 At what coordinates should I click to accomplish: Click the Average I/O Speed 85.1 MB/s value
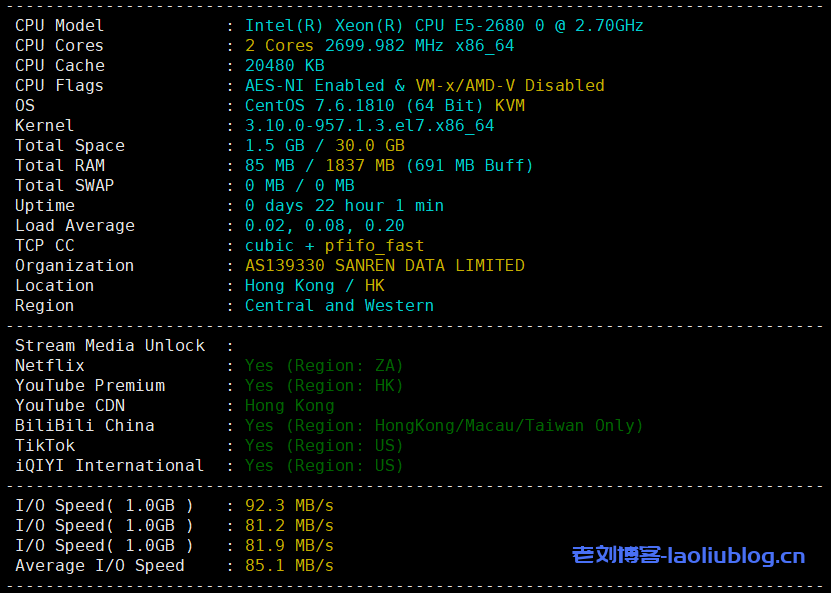(289, 566)
